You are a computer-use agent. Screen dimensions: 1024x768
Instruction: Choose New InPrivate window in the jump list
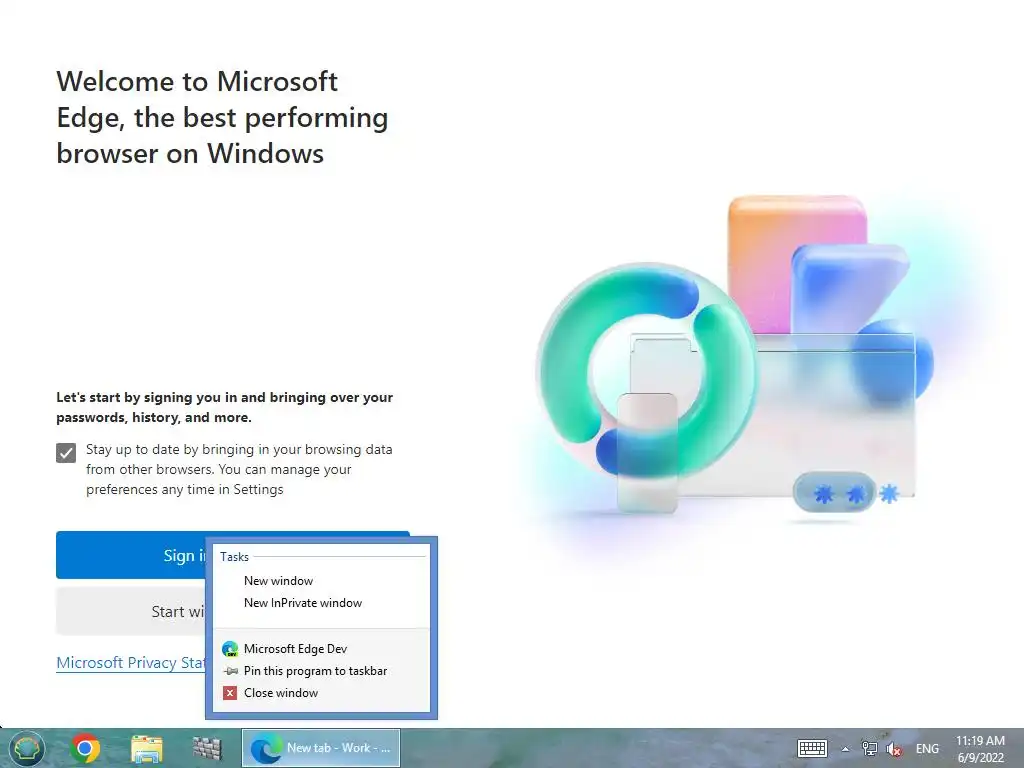tap(321, 603)
